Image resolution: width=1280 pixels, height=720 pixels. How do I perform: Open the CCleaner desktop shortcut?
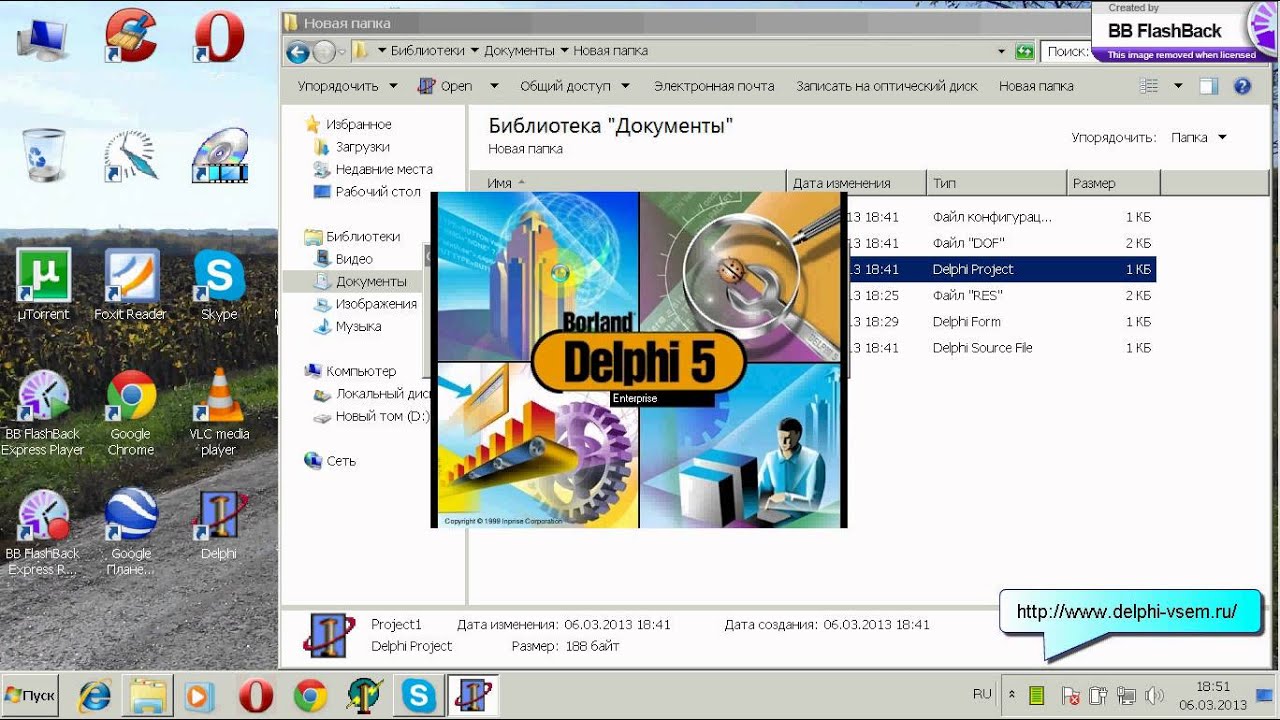point(131,36)
